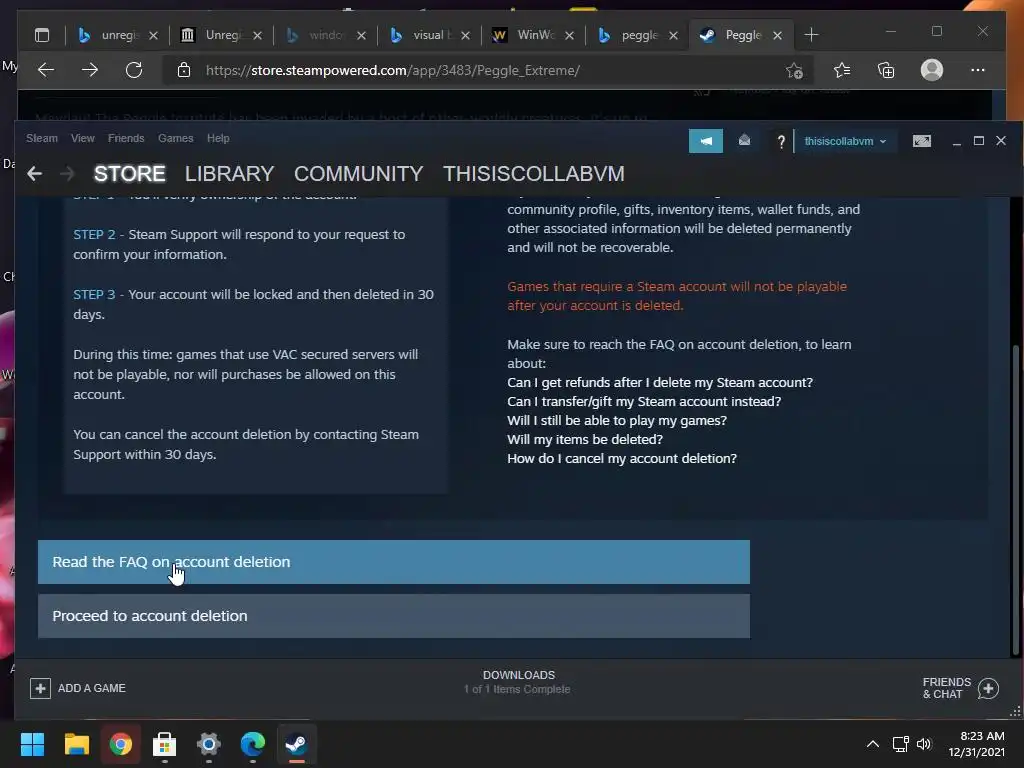Viewport: 1024px width, 768px height.
Task: Open Steam help question mark icon
Action: click(780, 142)
